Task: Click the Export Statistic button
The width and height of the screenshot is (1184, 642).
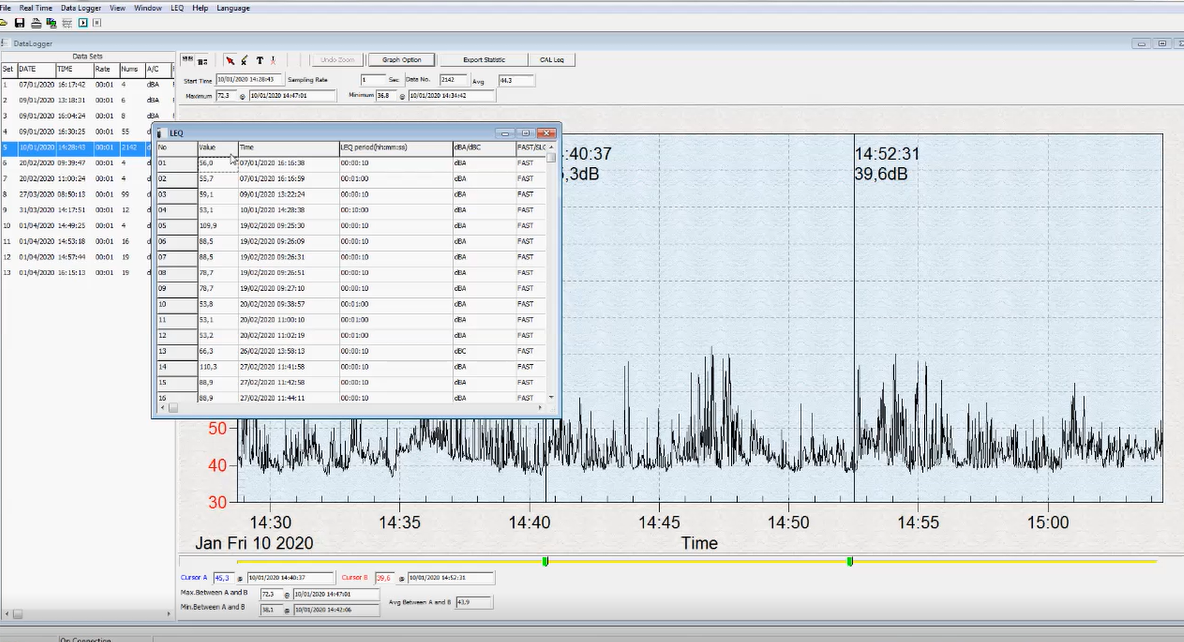Action: pyautogui.click(x=484, y=60)
